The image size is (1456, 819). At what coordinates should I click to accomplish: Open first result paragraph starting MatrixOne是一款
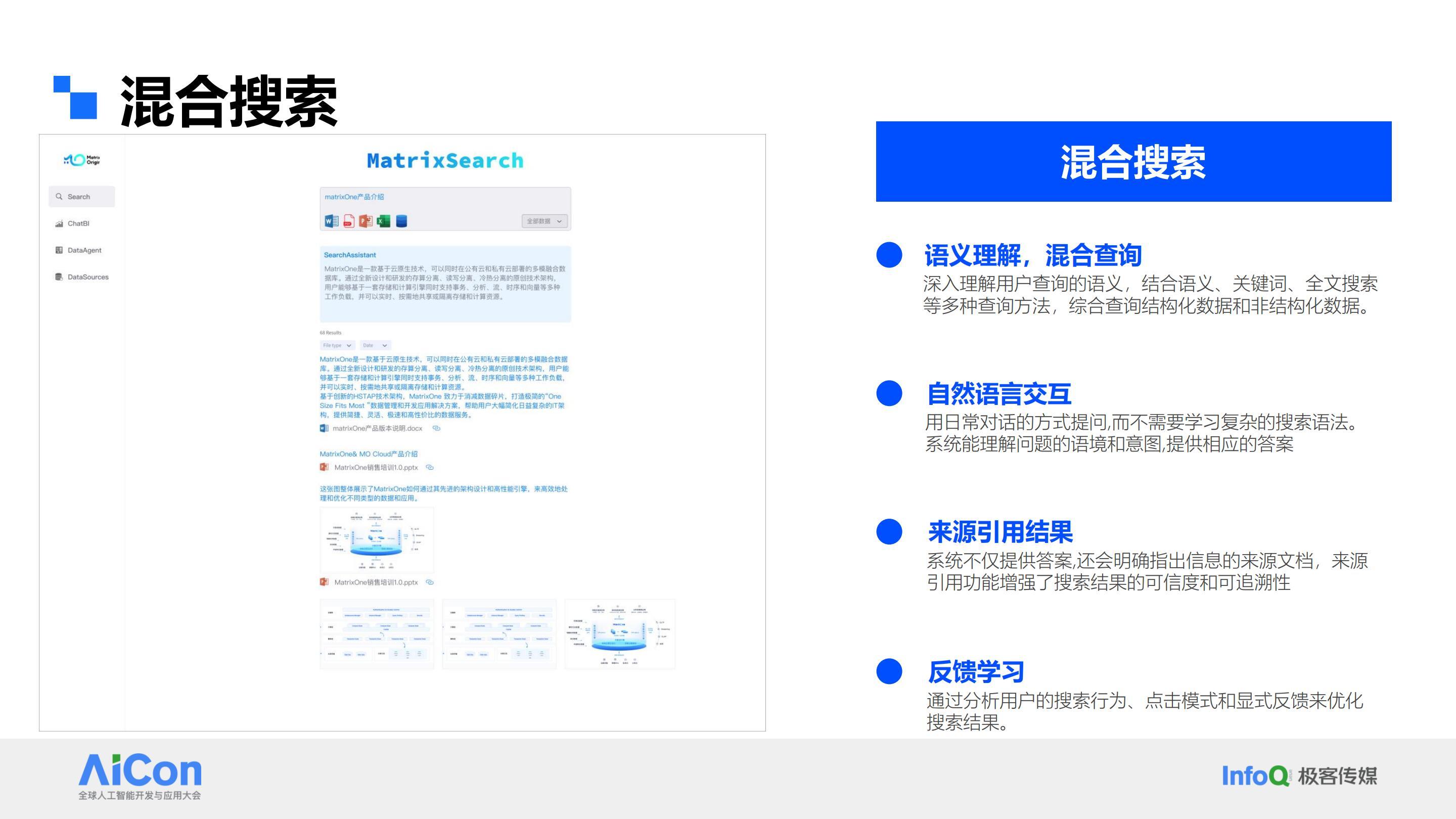click(x=444, y=387)
